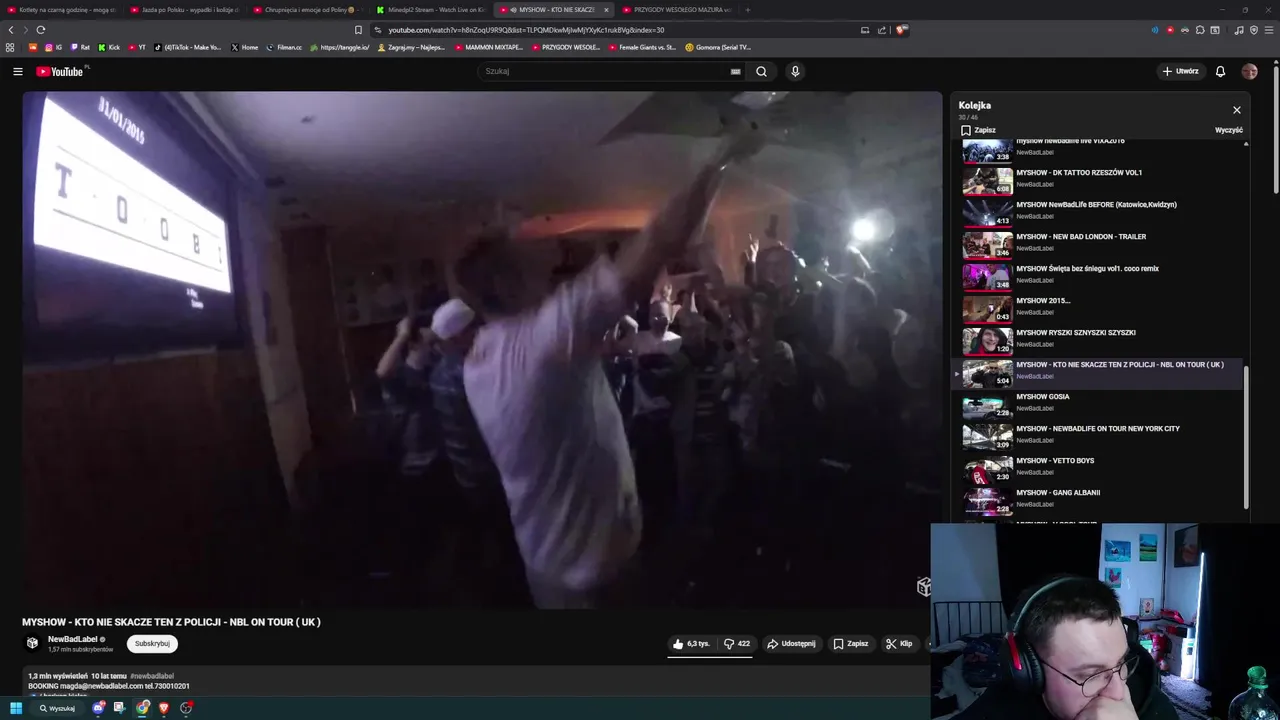1280x720 pixels.
Task: Like the video with thumbs-up 6,3 tys.
Action: (x=692, y=644)
